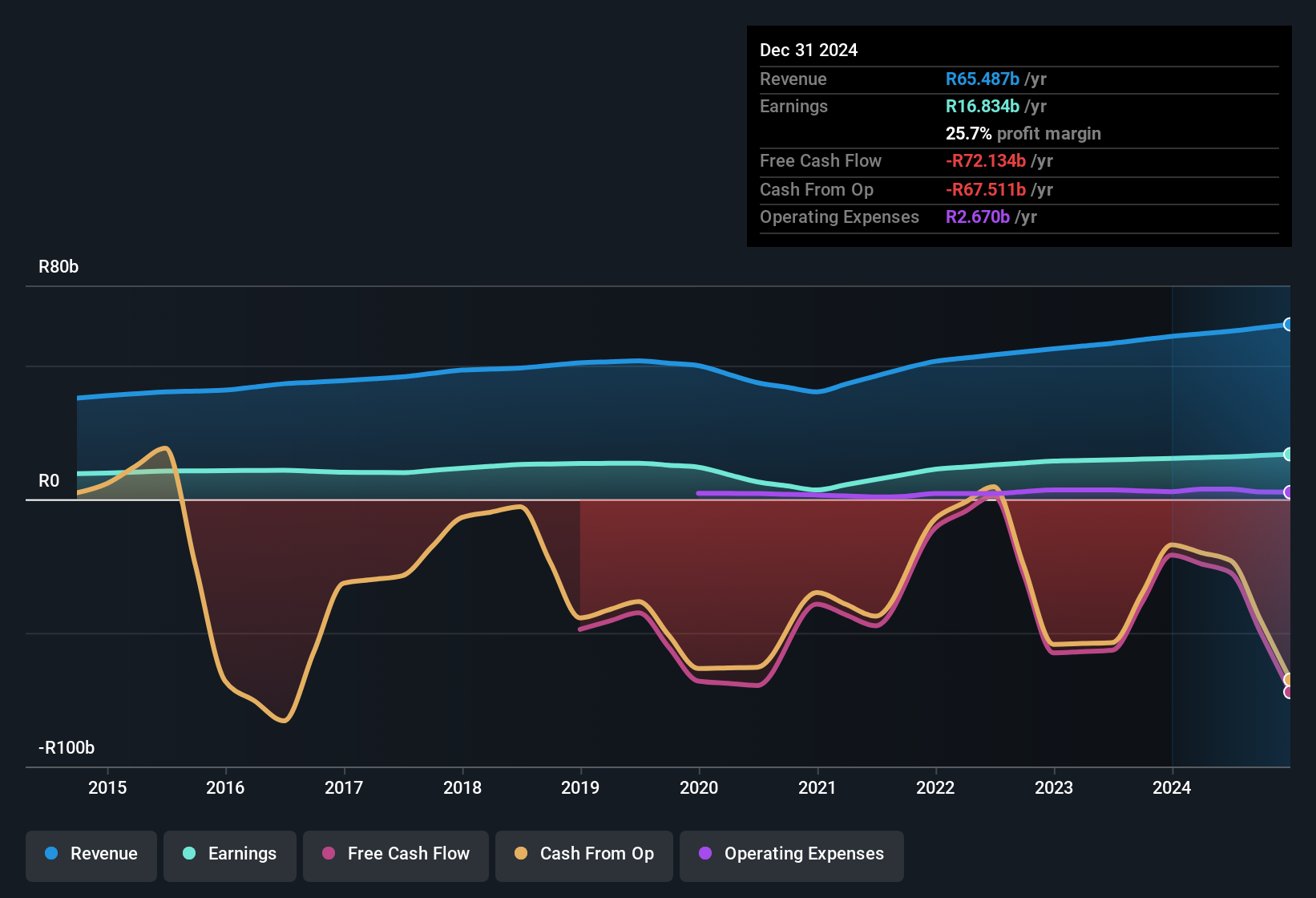Click the teal Earnings dot in the legend
Image resolution: width=1316 pixels, height=898 pixels.
[x=188, y=854]
